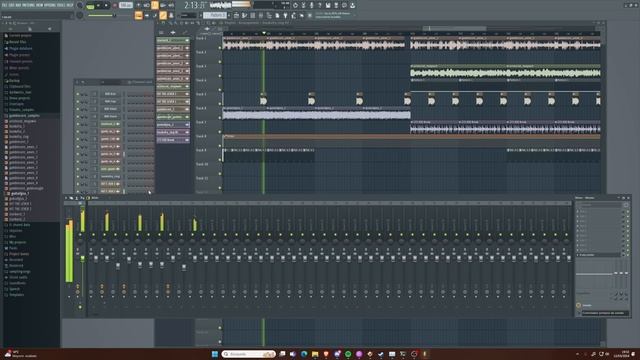Image resolution: width=640 pixels, height=360 pixels.
Task: Open the EDIT menu
Action: [11, 5]
